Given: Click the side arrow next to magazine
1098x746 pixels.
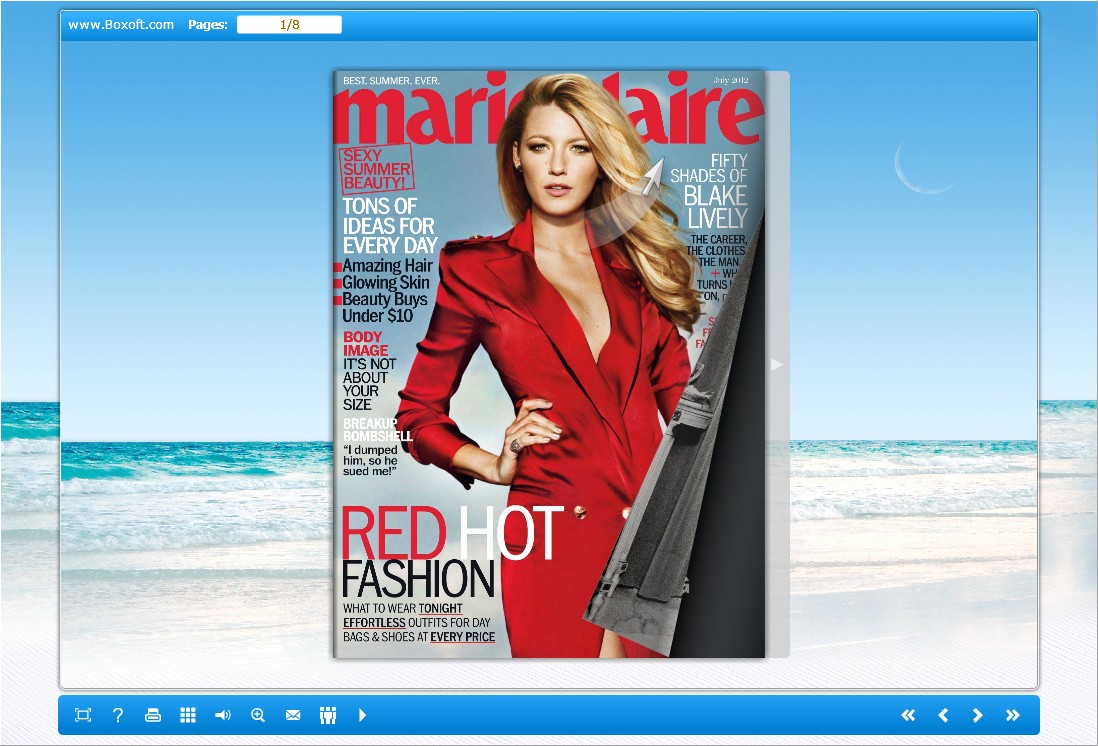Looking at the screenshot, I should tap(777, 364).
